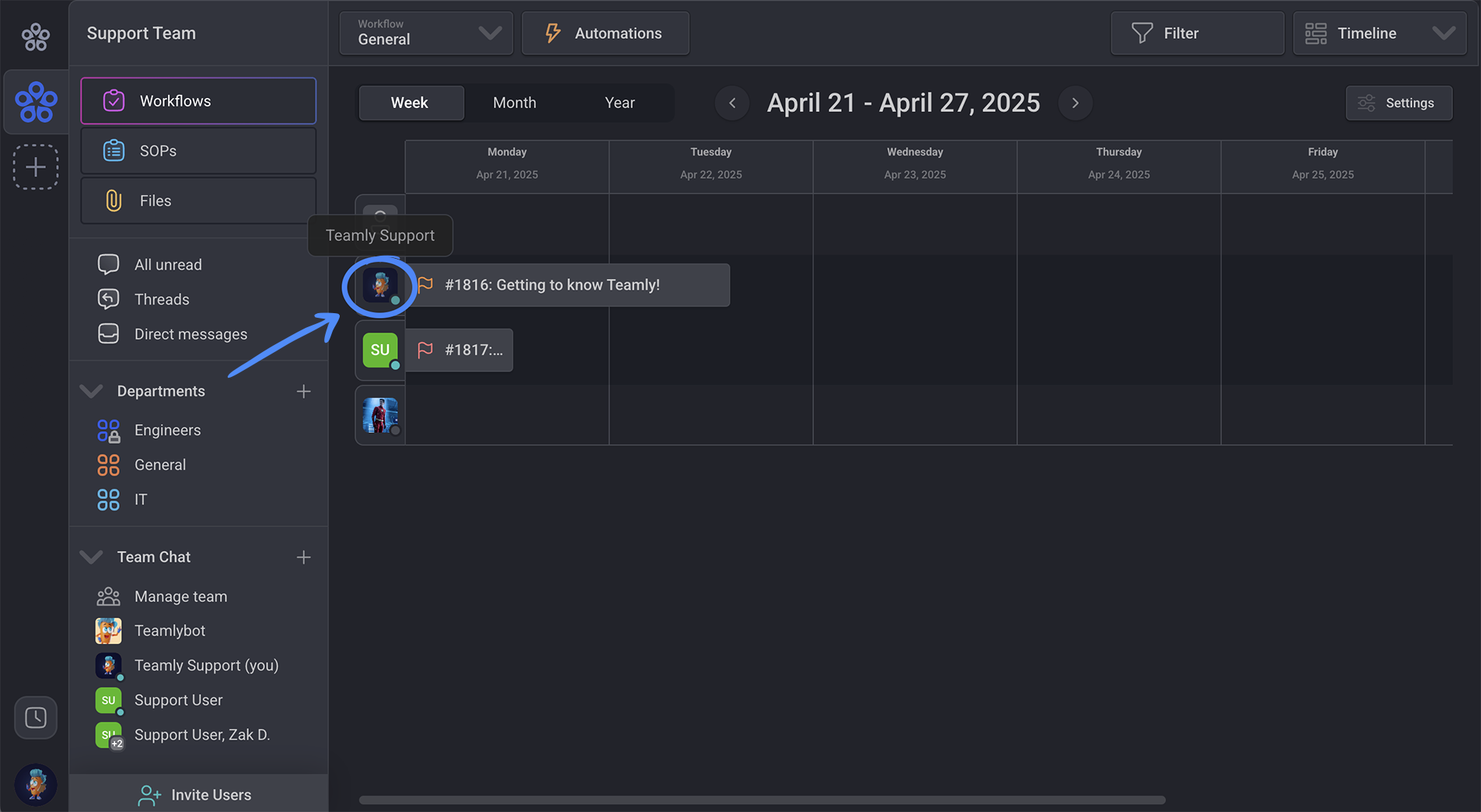Open Direct messages
1481x812 pixels.
[x=190, y=334]
